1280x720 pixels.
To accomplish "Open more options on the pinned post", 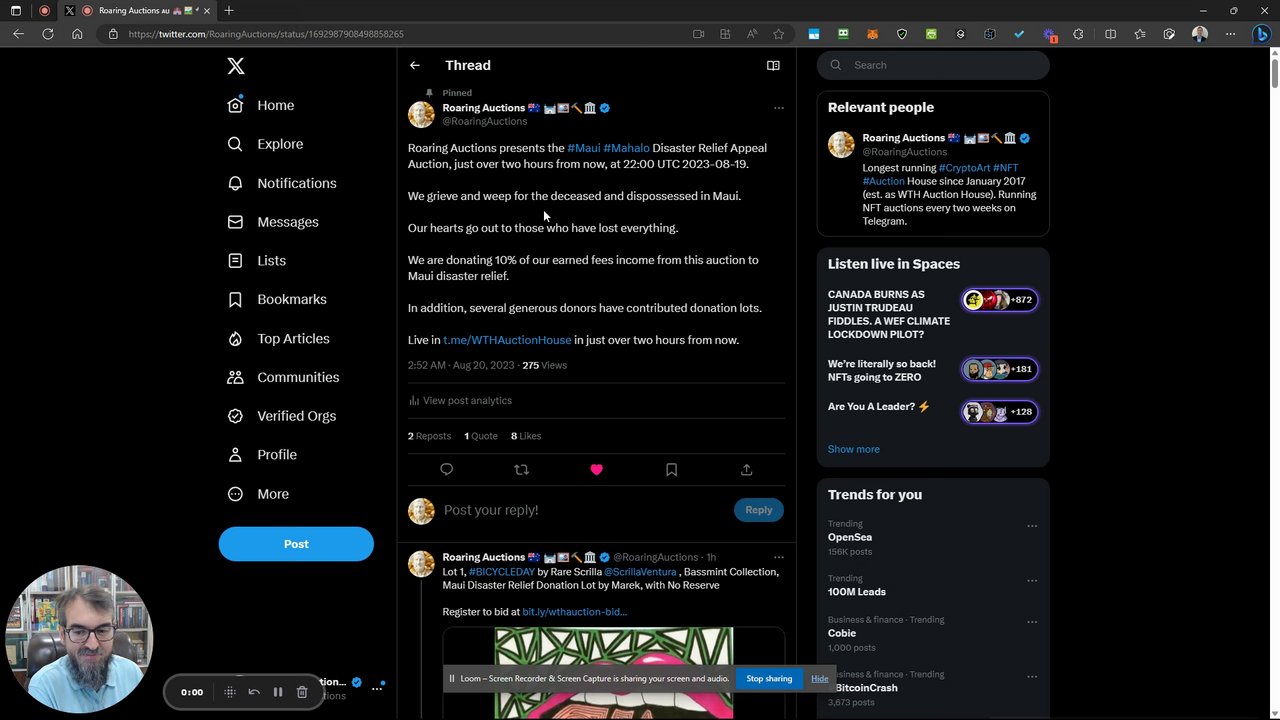I will (x=779, y=108).
